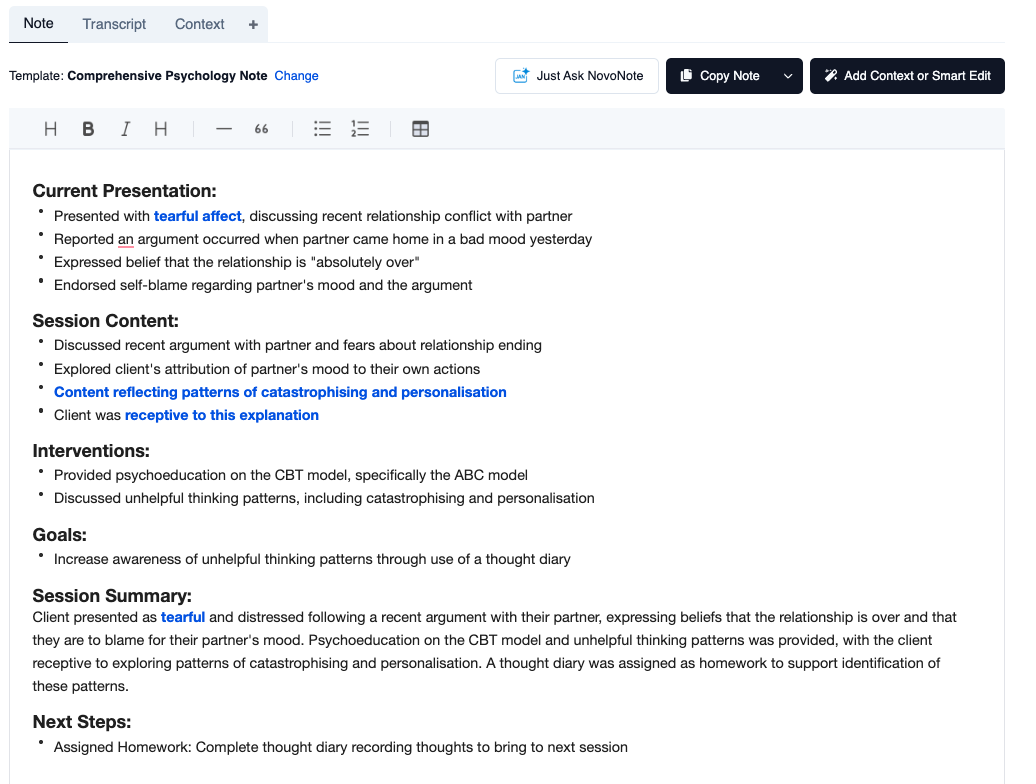
Task: Toggle bold formatting in the toolbar
Action: point(88,129)
